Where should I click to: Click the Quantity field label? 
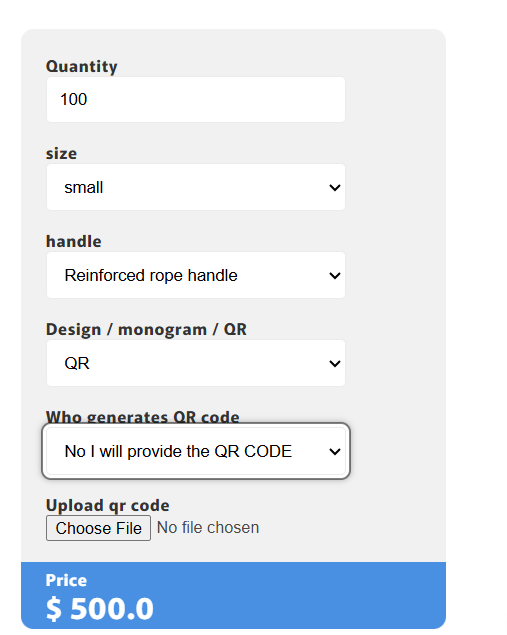pyautogui.click(x=81, y=66)
